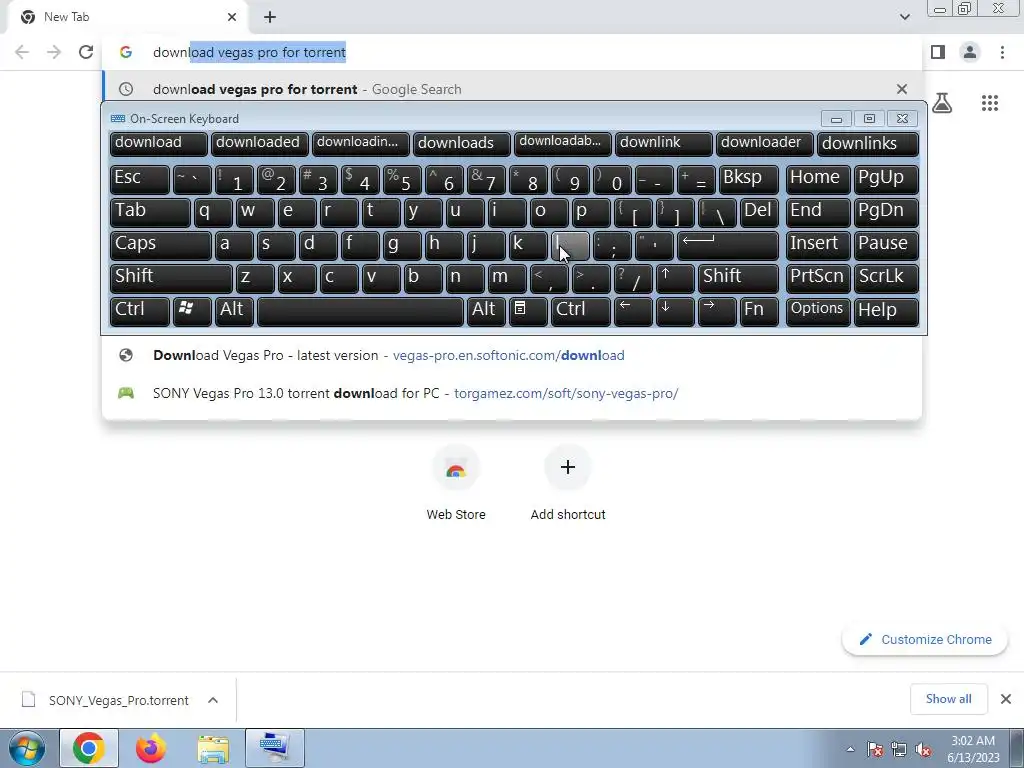Tap the Tab key on On-Screen Keyboard
The image size is (1024, 768).
coord(150,212)
